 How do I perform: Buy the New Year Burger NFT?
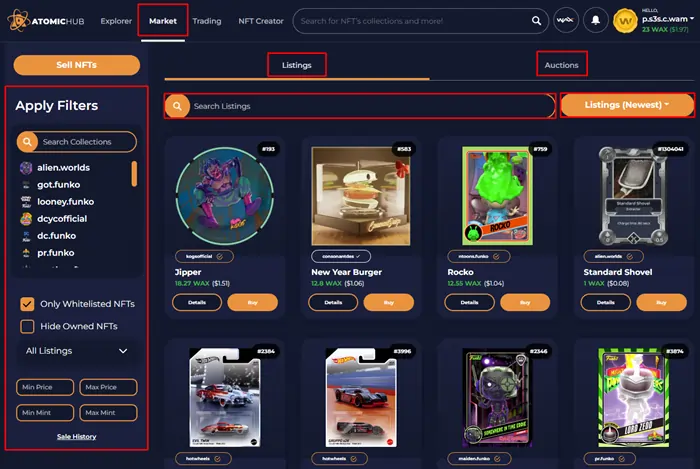(389, 303)
